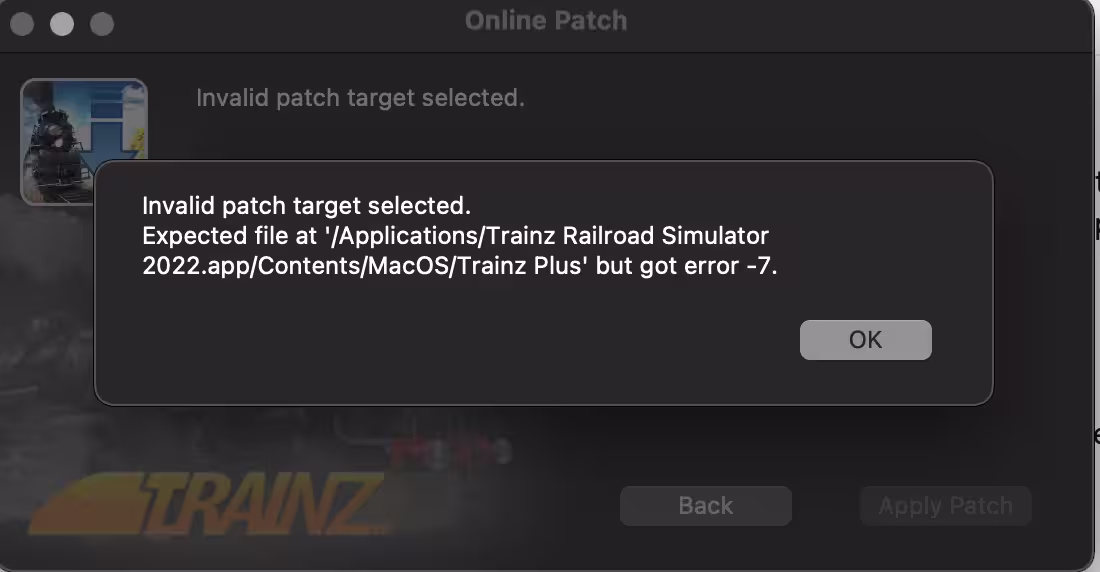This screenshot has width=1100, height=572.
Task: Dismiss the error with the OK button
Action: (866, 340)
